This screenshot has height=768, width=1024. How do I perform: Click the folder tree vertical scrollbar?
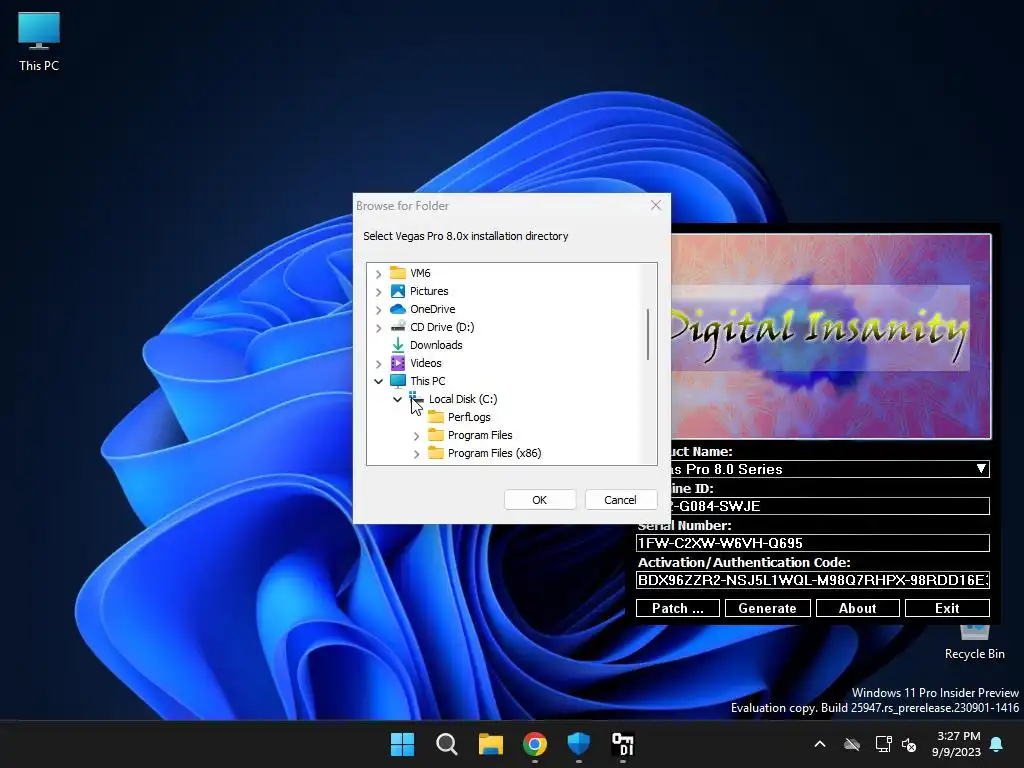point(648,334)
